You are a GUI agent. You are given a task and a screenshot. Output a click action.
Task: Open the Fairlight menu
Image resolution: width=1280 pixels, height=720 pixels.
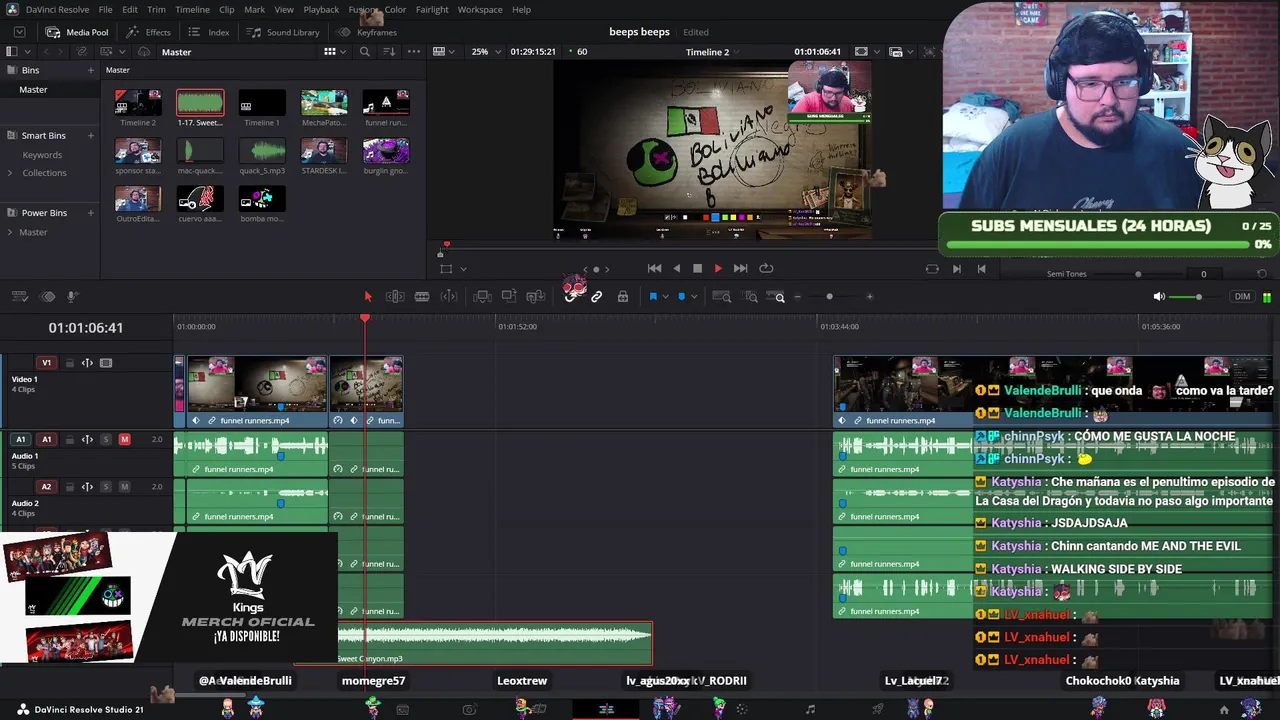tap(432, 10)
